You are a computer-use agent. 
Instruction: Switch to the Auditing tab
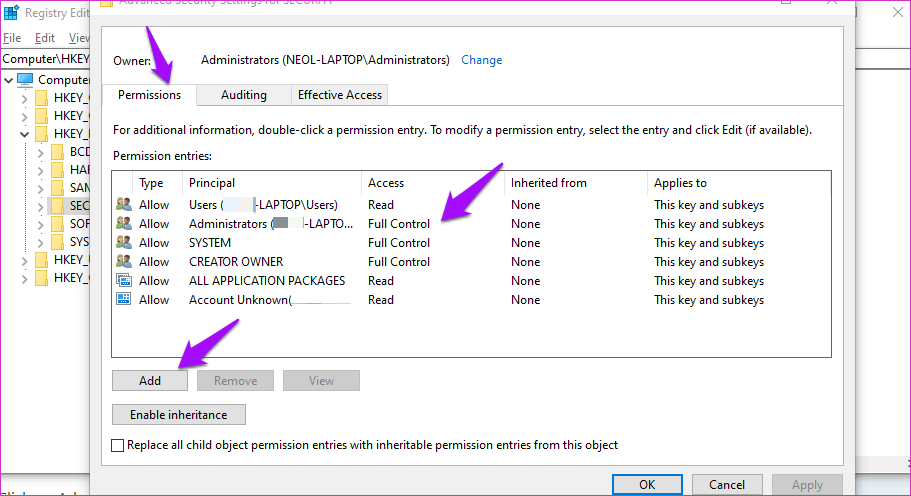point(244,95)
